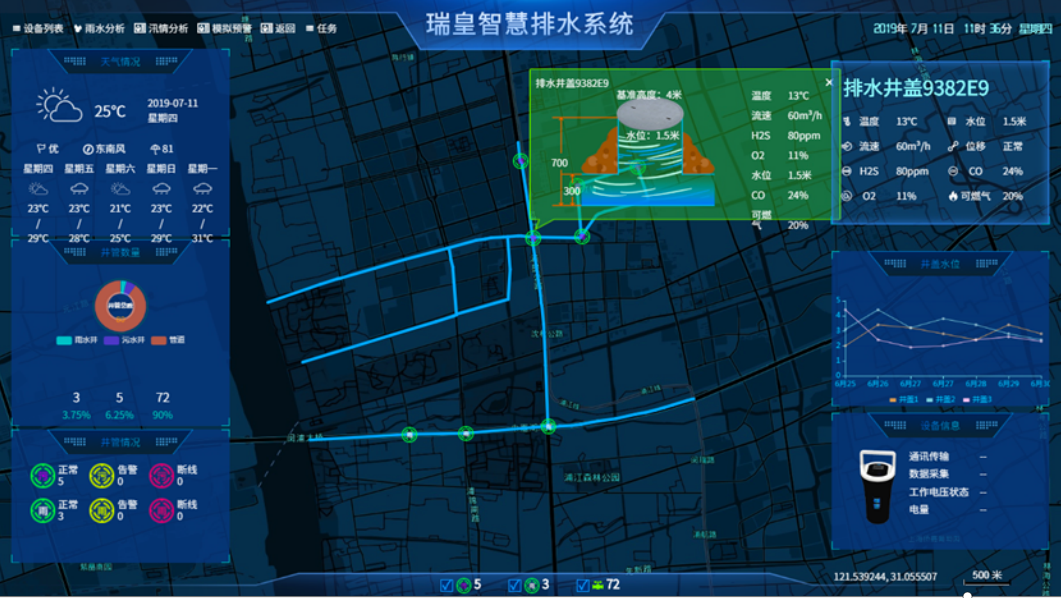
Task: Click the wind compass icon beside 东南风
Action: click(88, 149)
